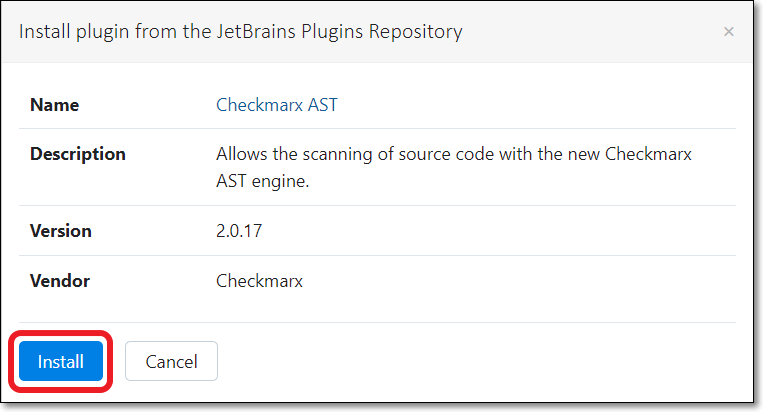Close the dialog with the X icon
Image resolution: width=763 pixels, height=412 pixels.
(729, 32)
